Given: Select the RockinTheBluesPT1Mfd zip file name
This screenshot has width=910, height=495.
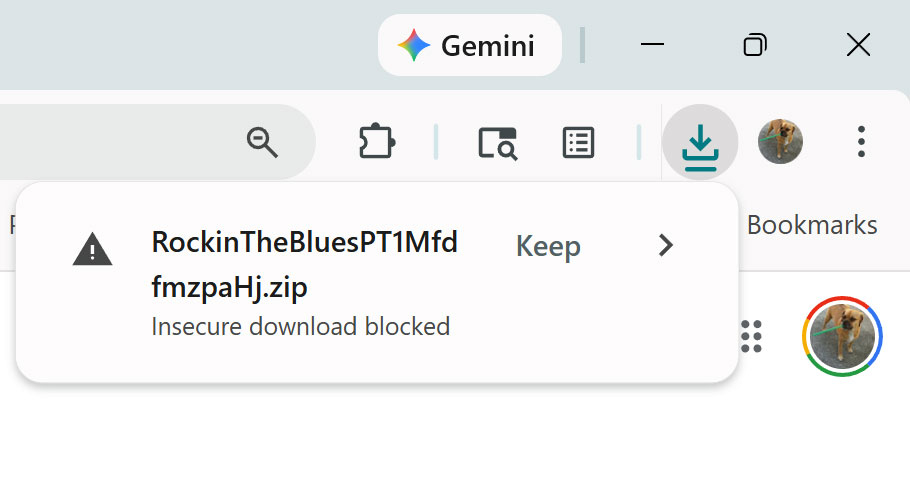Looking at the screenshot, I should 304,265.
